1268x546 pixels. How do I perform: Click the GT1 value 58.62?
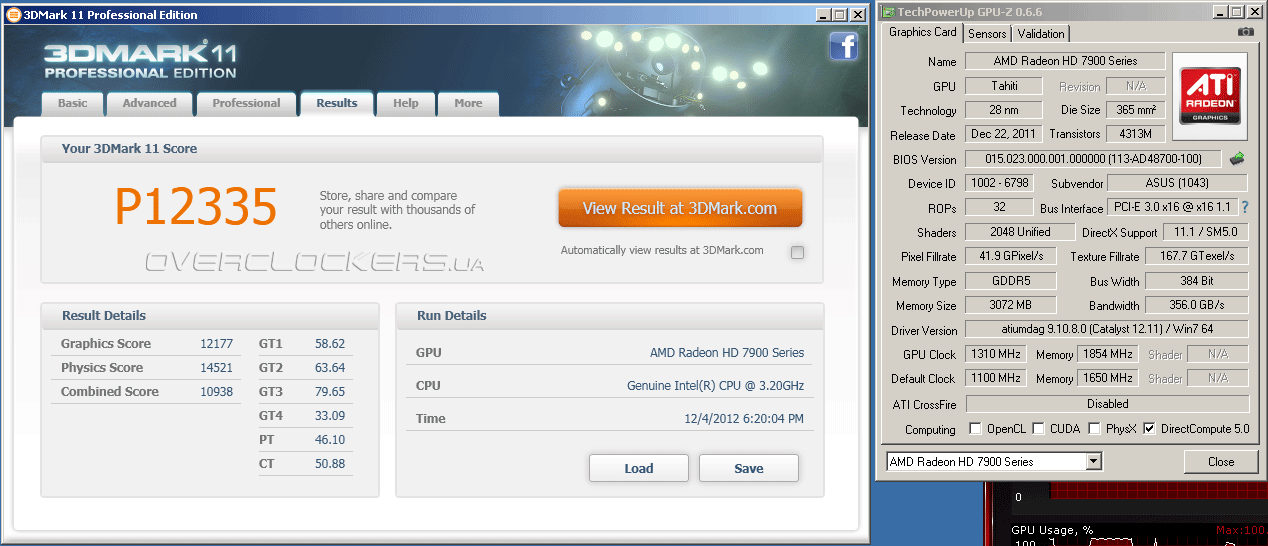click(x=330, y=343)
